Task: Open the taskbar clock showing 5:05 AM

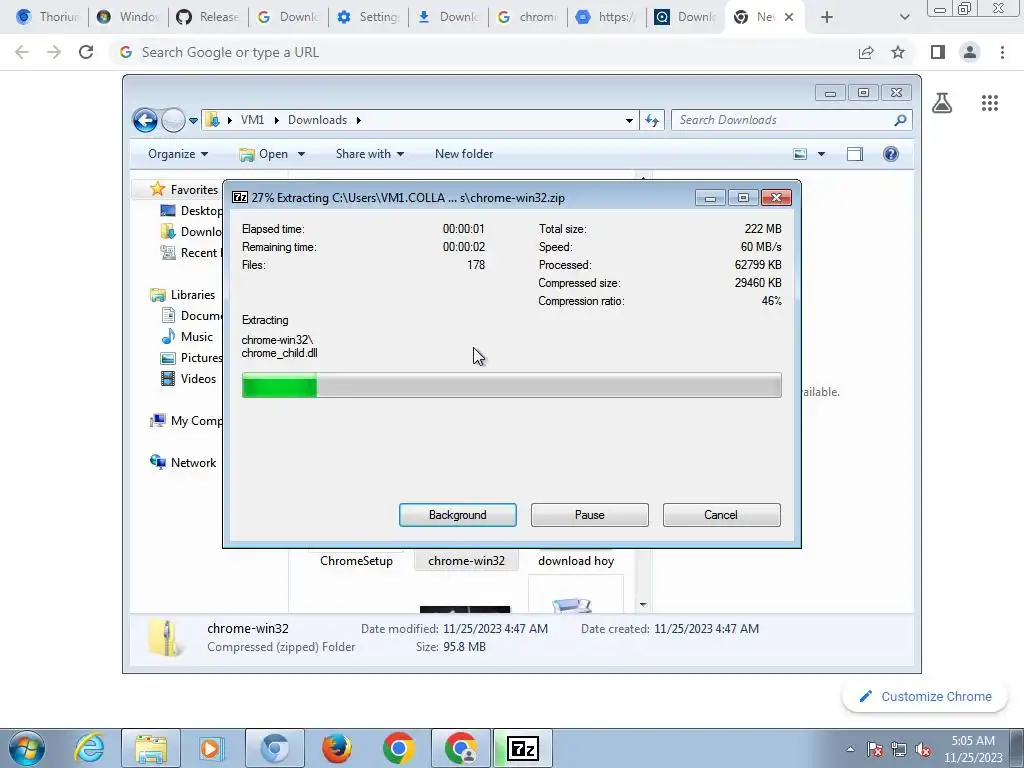Action: (x=973, y=749)
